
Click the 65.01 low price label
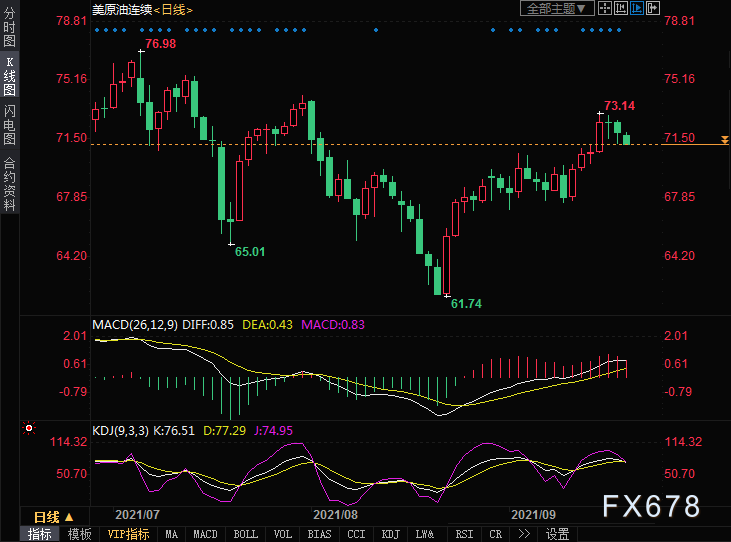pyautogui.click(x=250, y=252)
